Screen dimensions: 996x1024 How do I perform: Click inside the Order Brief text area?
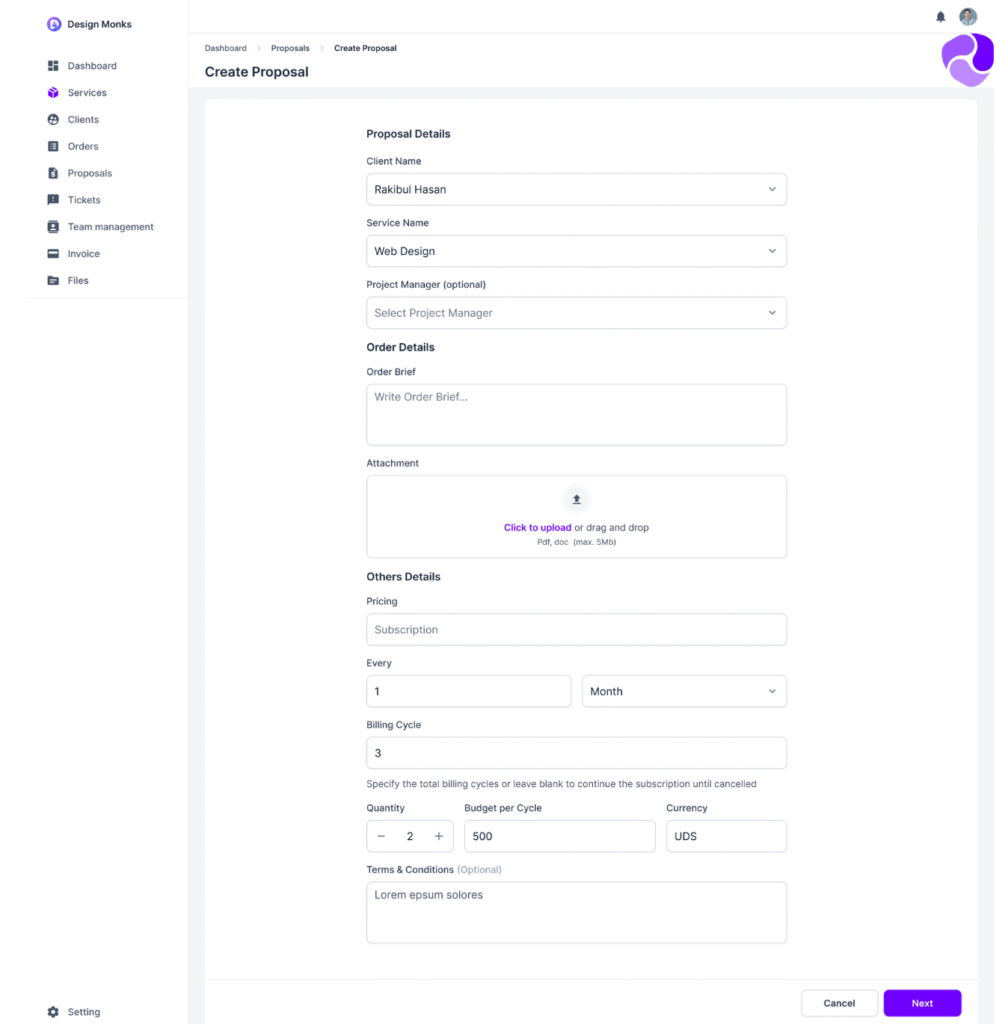pyautogui.click(x=576, y=414)
